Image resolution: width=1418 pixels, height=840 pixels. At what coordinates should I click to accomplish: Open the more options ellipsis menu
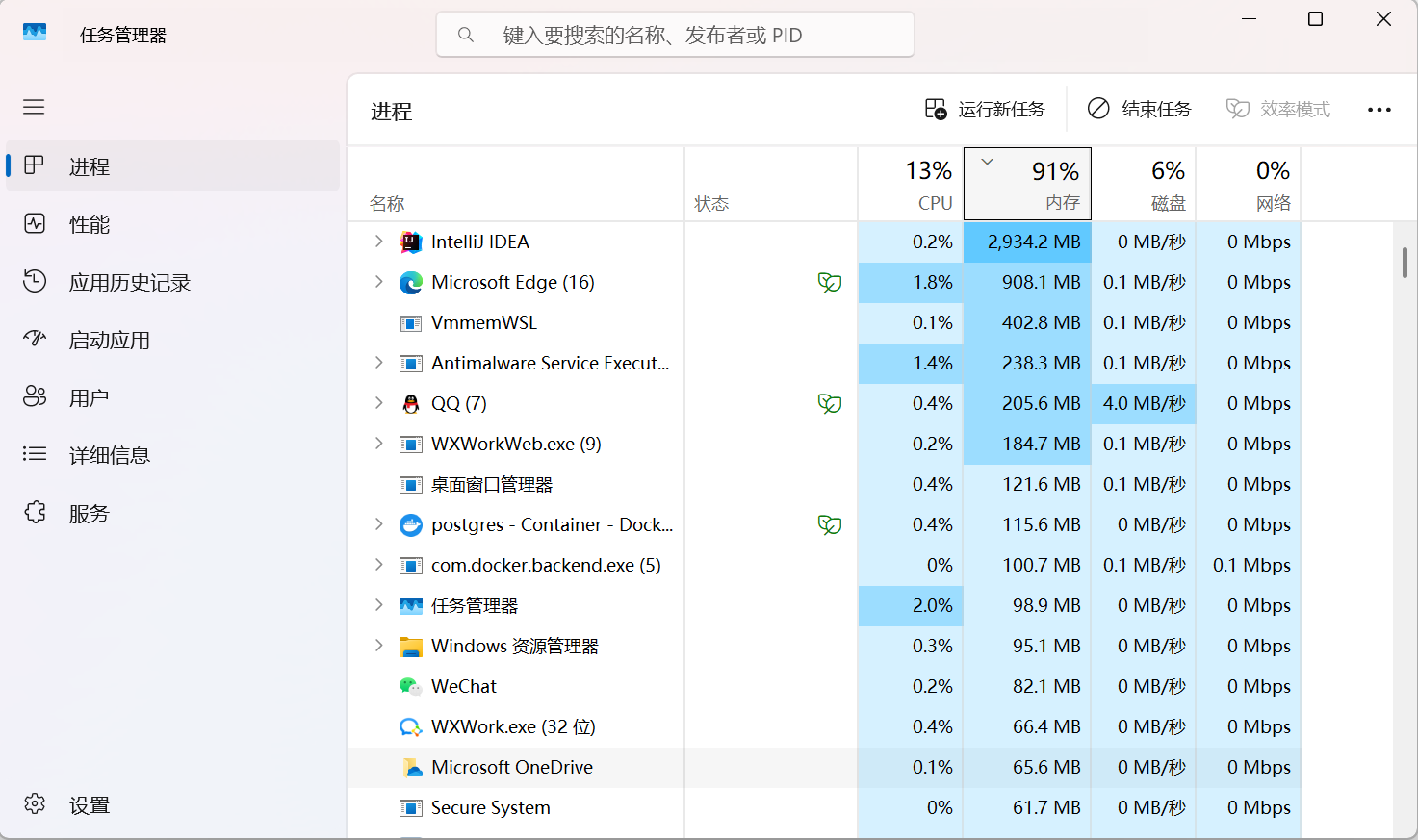[x=1379, y=110]
